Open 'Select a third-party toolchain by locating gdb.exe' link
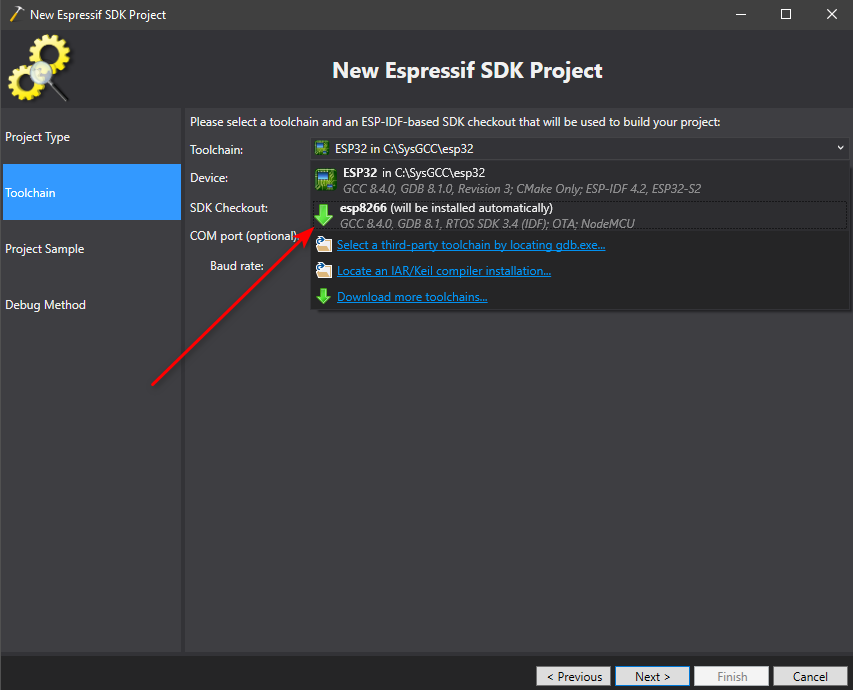Screen dimensions: 853x690 pos(471,245)
